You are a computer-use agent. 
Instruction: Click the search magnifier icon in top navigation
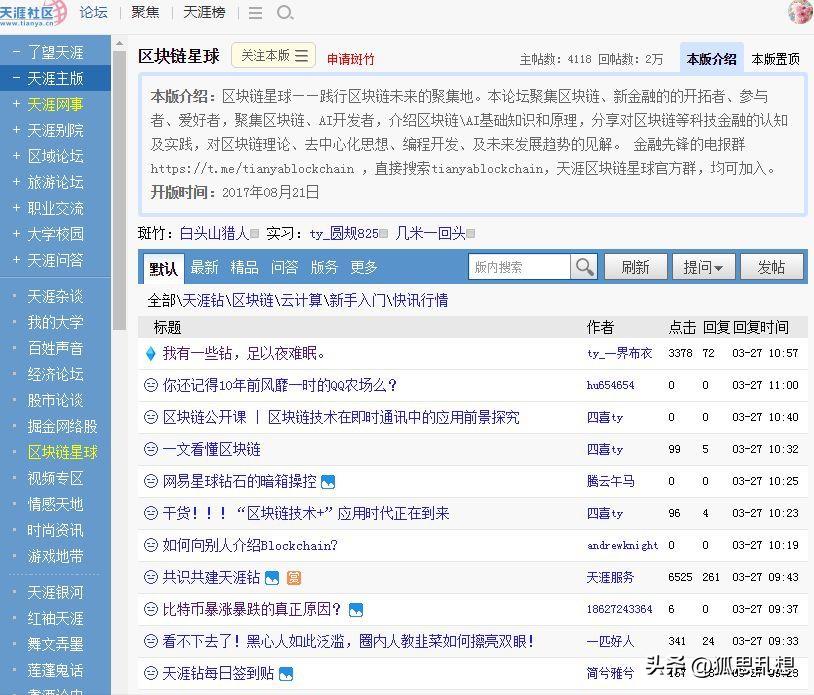[285, 13]
